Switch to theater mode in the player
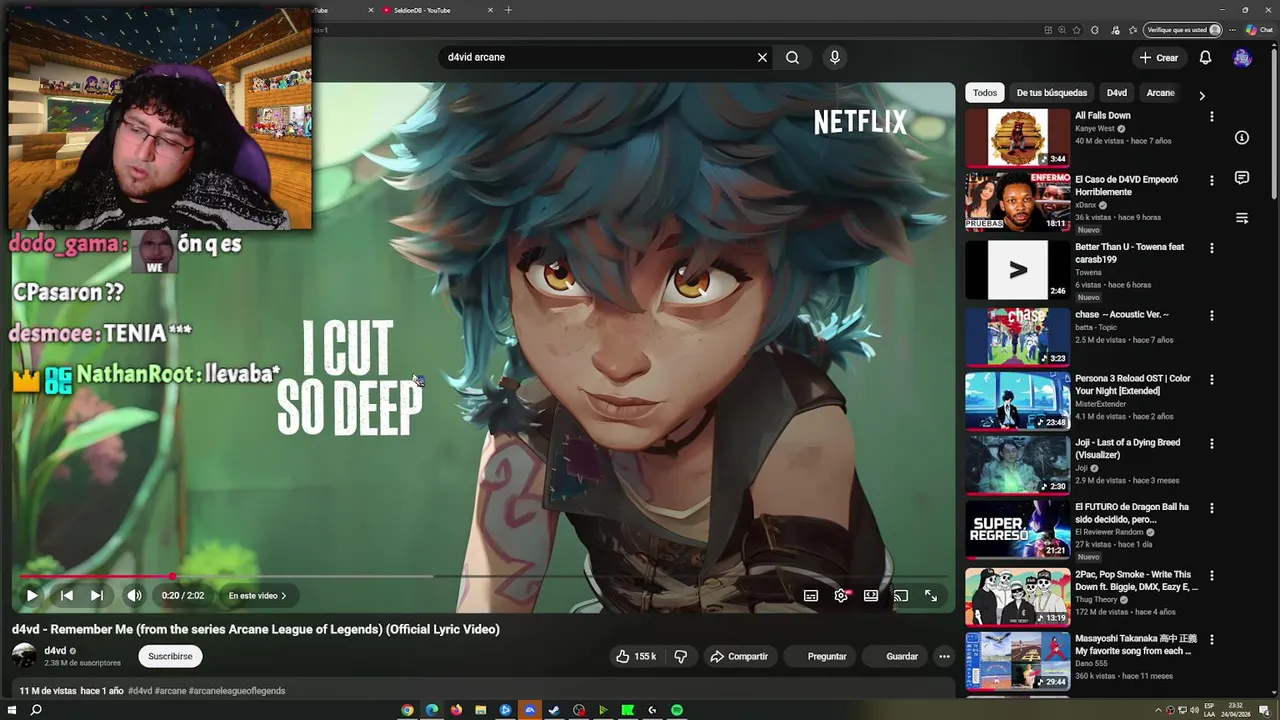 point(871,595)
